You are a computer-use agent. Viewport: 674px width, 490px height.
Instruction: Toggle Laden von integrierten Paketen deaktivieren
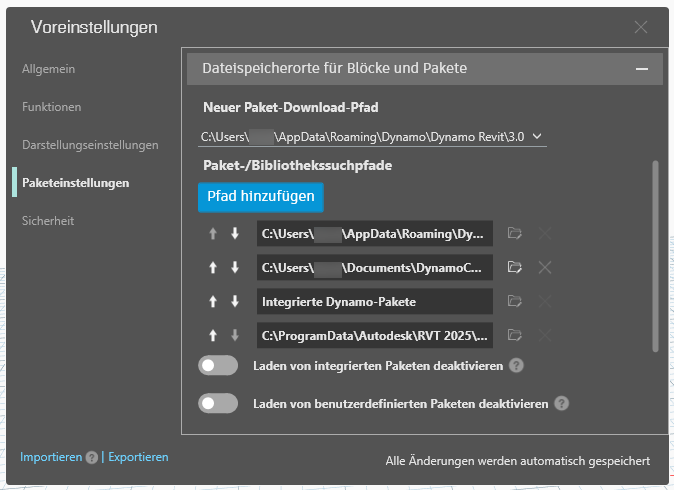click(x=218, y=365)
